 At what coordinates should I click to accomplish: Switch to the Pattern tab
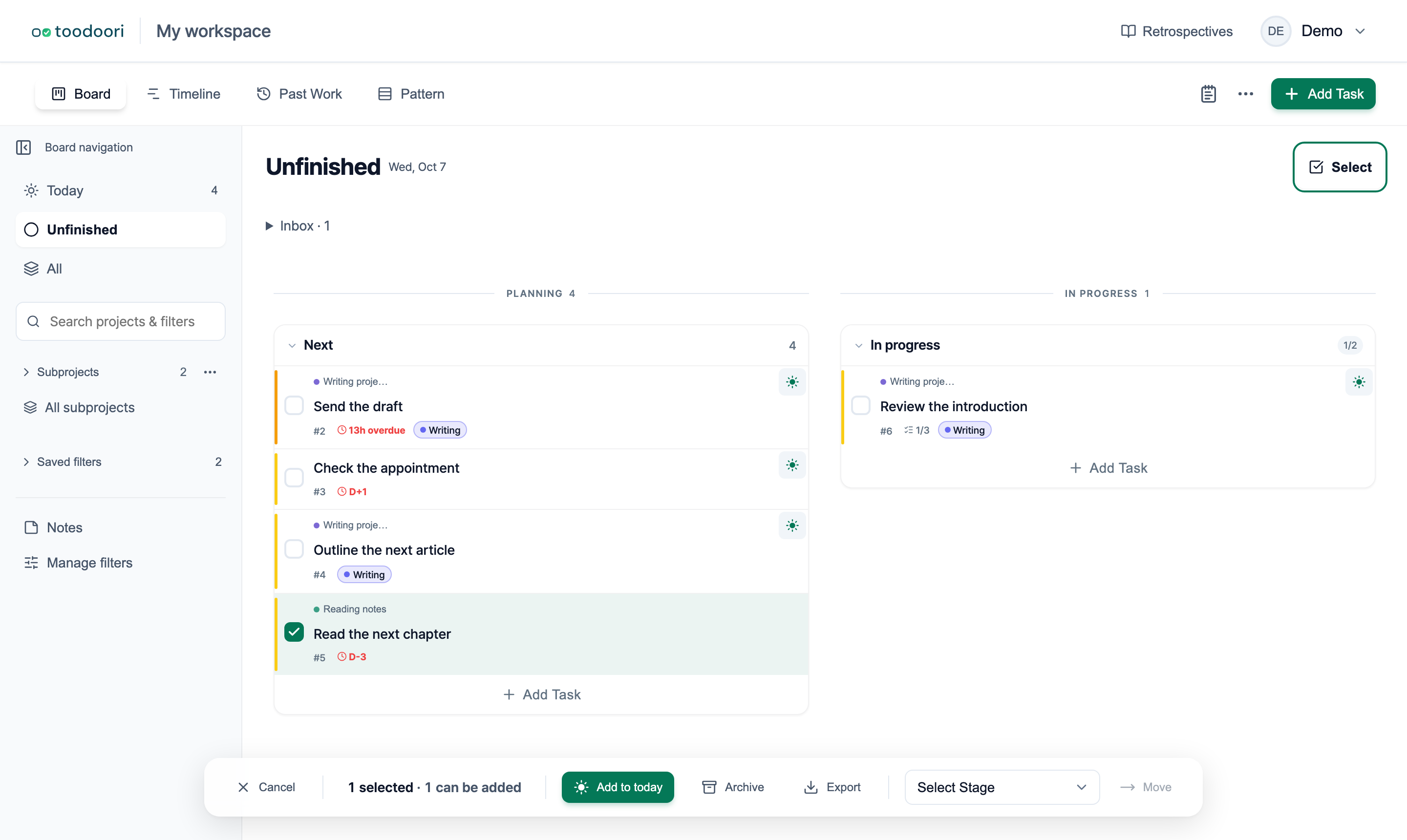coord(411,94)
